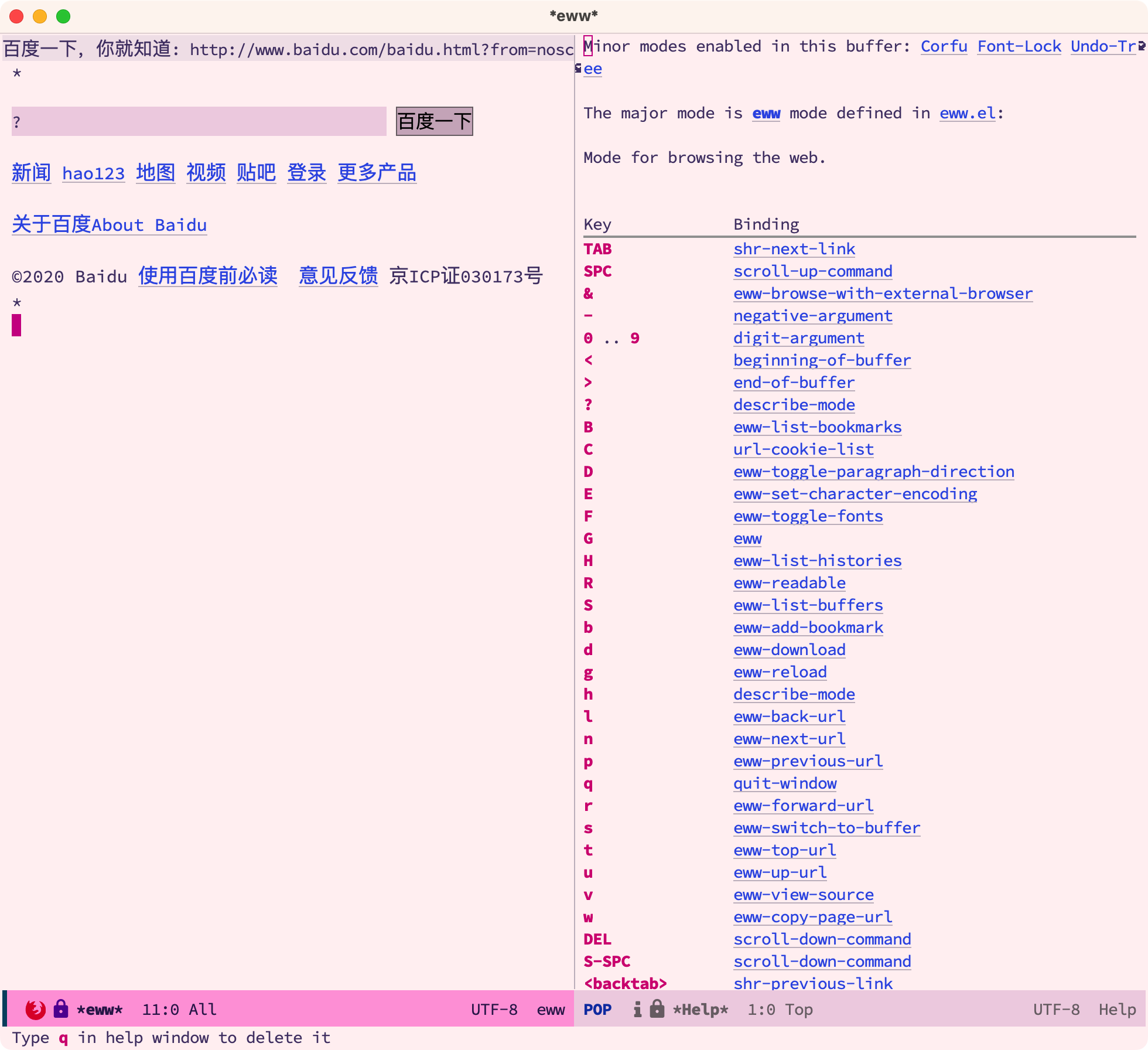The image size is (1148, 1050).
Task: Open the 地图 link
Action: point(156,173)
